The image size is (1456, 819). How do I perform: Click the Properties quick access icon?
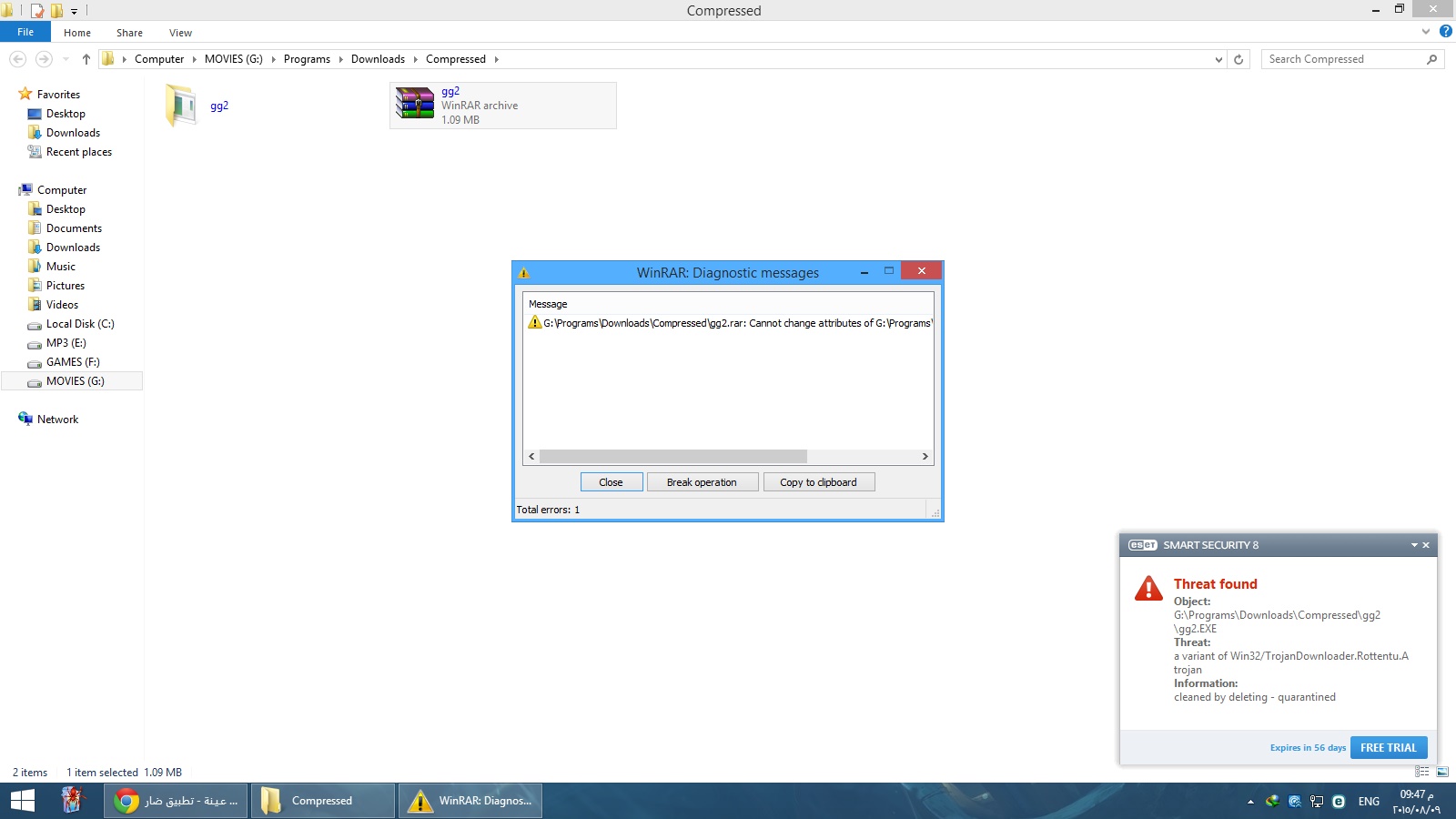coord(37,11)
